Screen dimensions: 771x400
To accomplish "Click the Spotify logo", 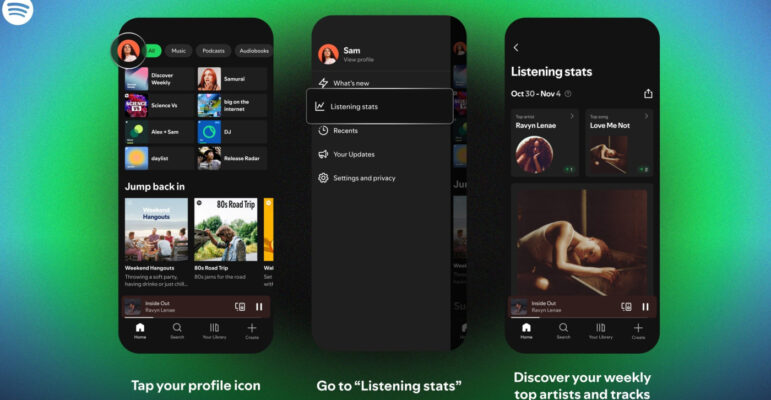I will tap(18, 10).
